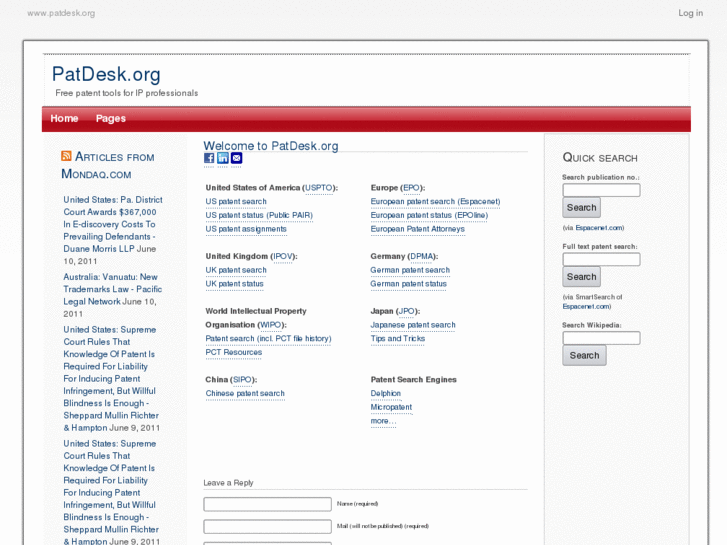Viewport: 727px width, 545px height.
Task: Click the Log in link
Action: pos(690,13)
